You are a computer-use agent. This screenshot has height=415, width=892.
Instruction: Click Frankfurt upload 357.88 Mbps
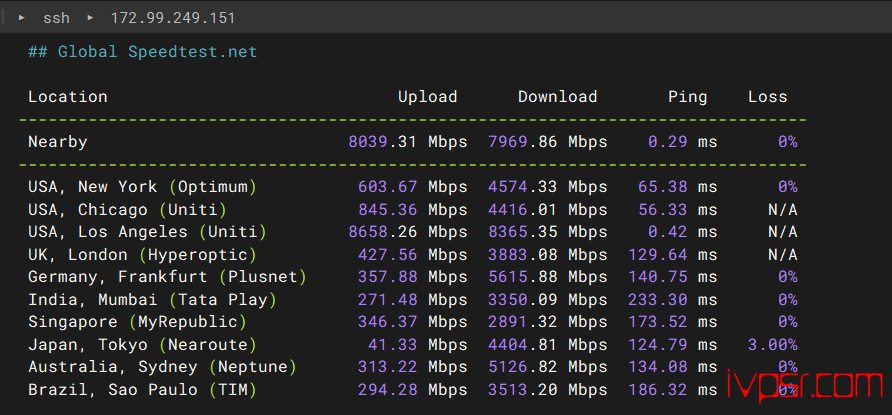tap(412, 277)
